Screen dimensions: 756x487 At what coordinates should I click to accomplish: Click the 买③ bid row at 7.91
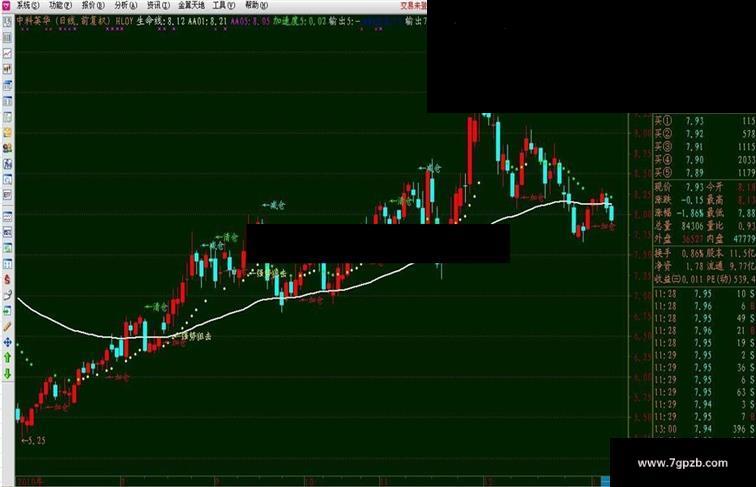point(704,147)
